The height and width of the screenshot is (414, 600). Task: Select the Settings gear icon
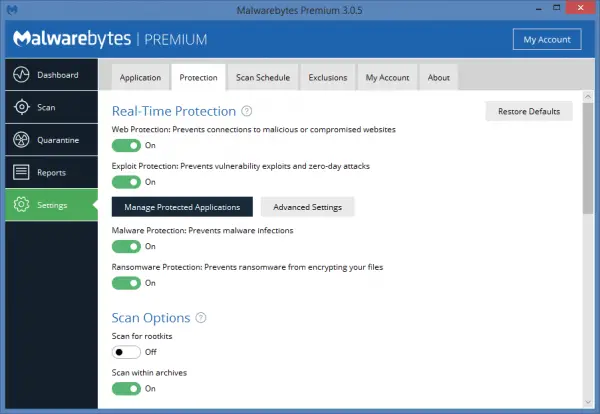[x=22, y=205]
